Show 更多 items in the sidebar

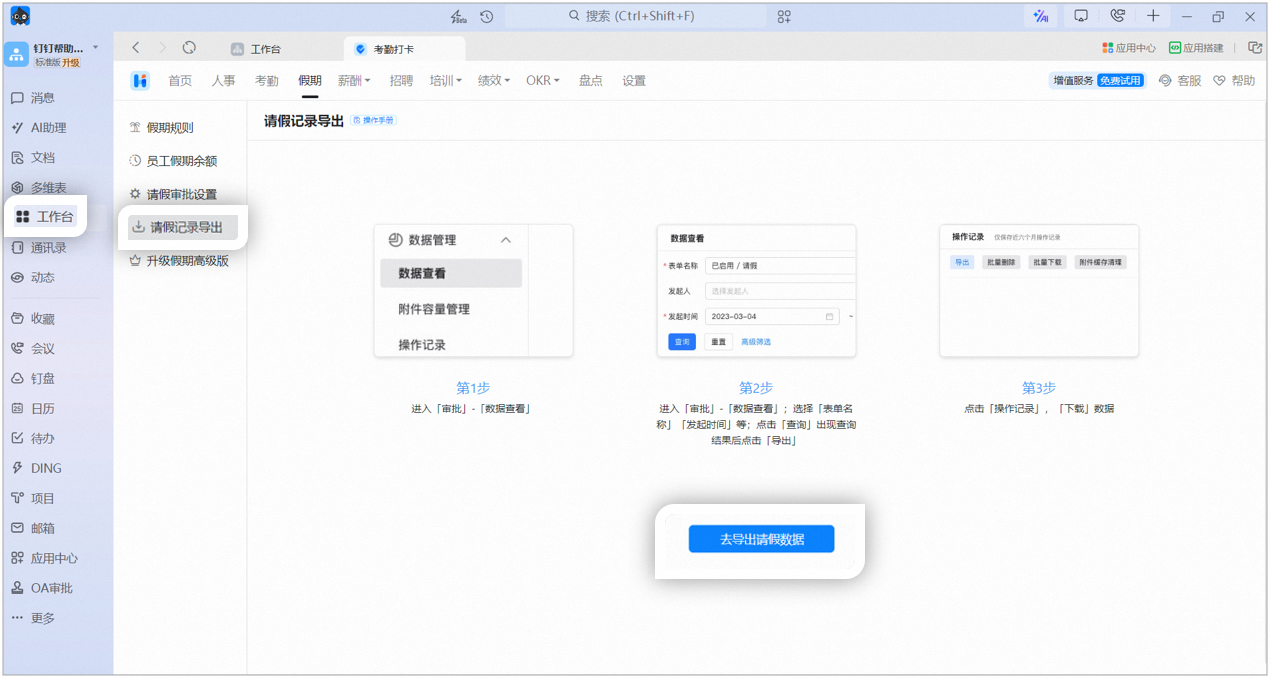(x=33, y=619)
